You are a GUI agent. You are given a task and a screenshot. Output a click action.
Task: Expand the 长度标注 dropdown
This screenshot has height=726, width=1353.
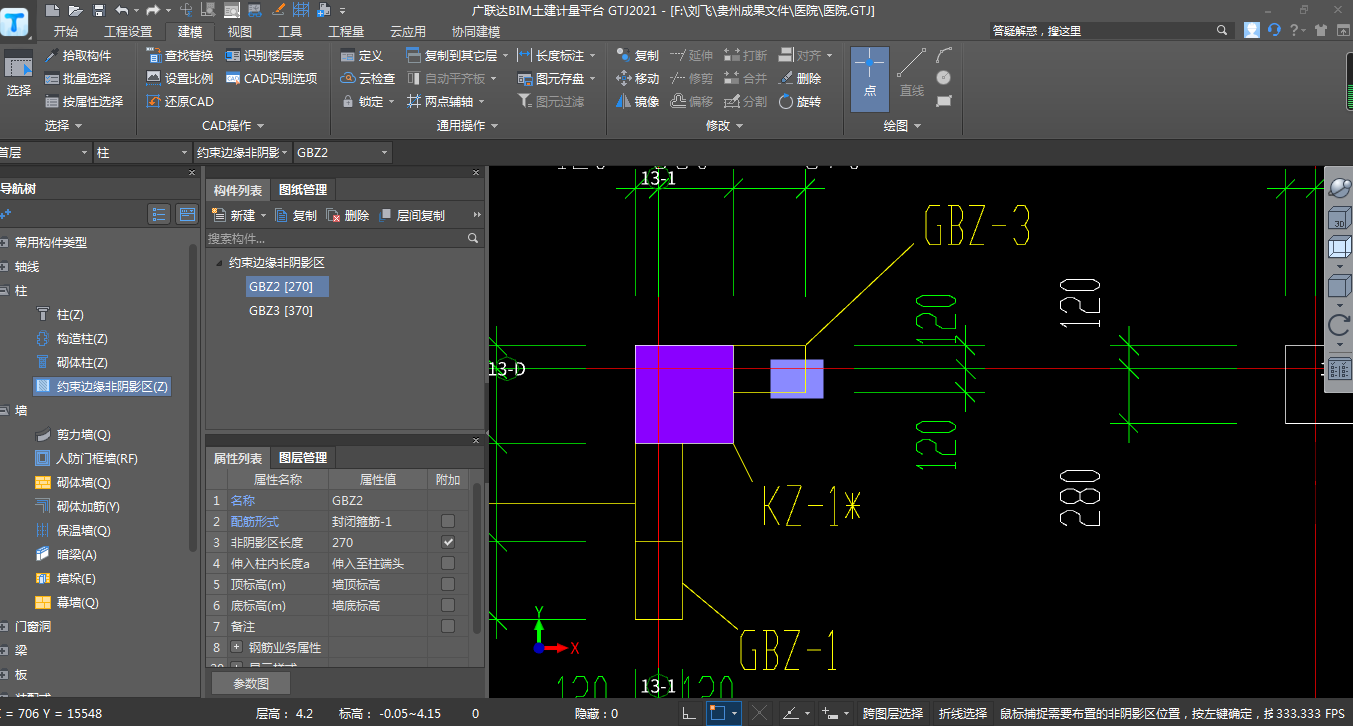[x=593, y=56]
